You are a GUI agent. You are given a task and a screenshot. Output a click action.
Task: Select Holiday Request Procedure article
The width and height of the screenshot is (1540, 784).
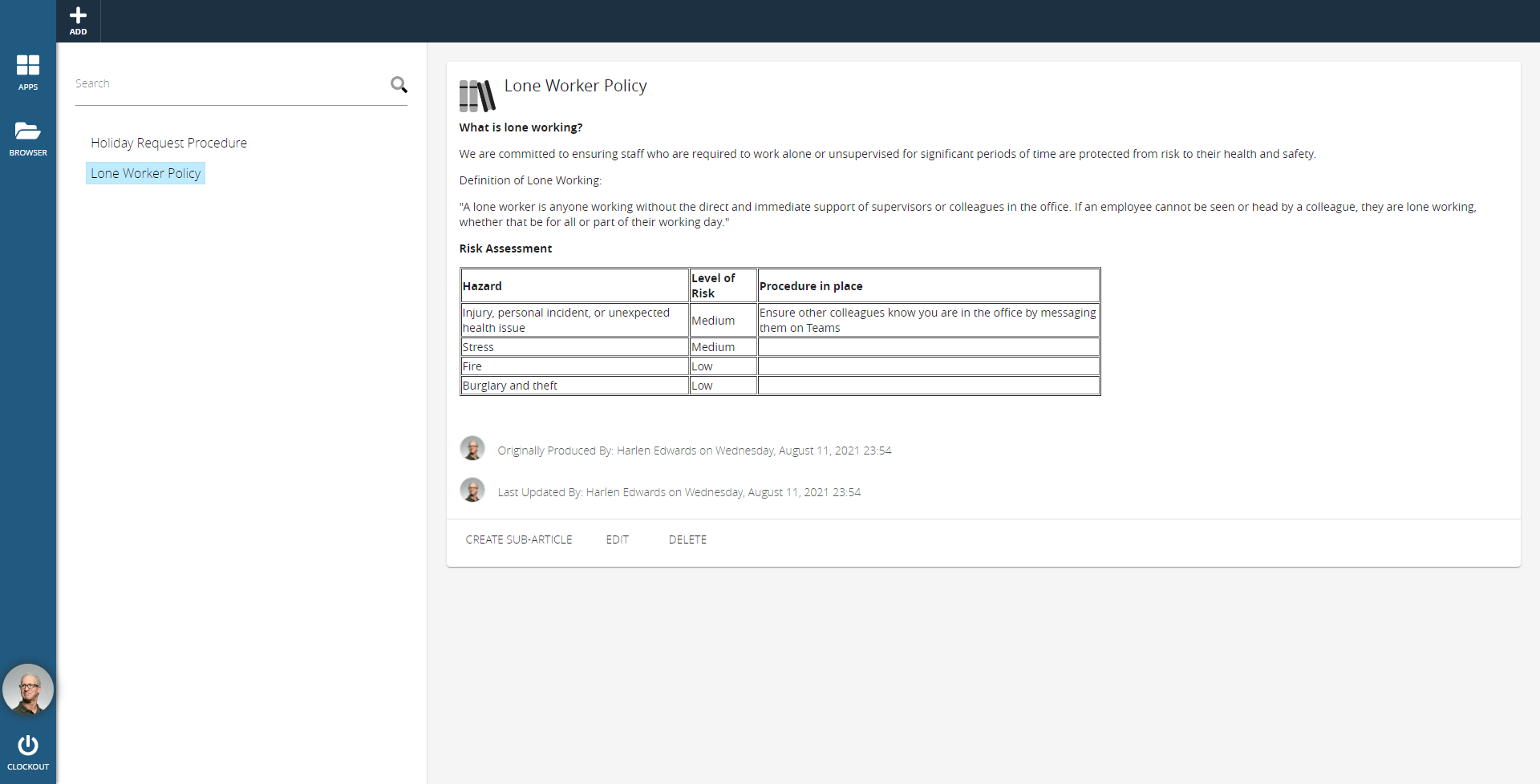click(x=168, y=143)
